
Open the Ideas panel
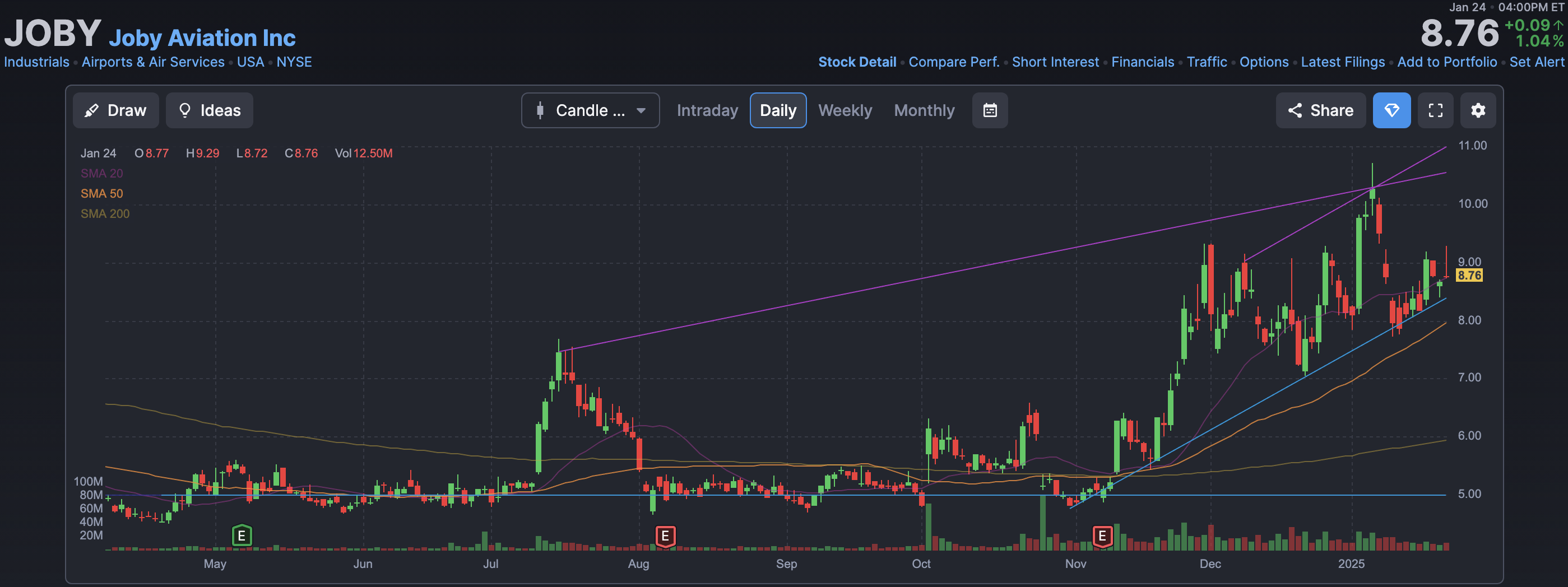(210, 110)
